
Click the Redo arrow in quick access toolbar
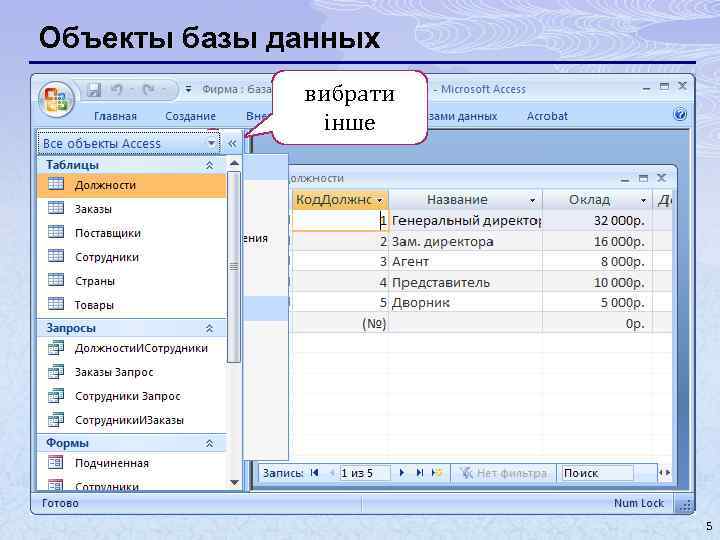coord(149,90)
